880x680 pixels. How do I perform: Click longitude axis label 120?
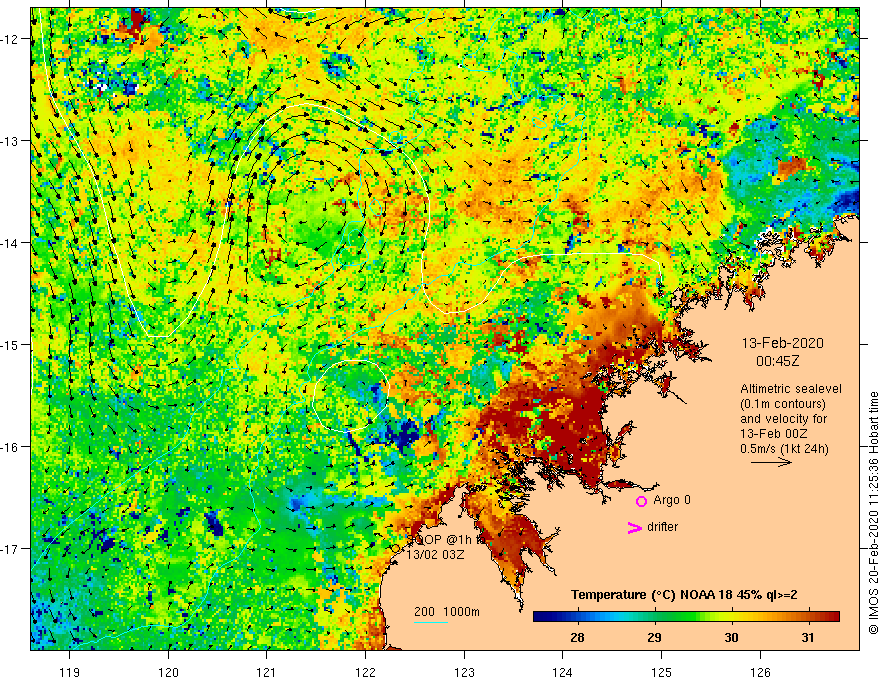(168, 672)
